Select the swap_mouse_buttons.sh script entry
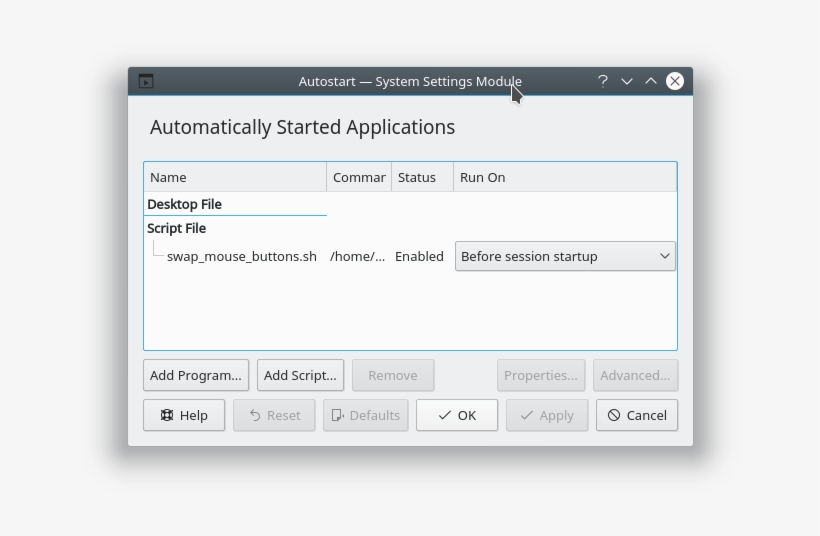Viewport: 820px width, 536px height. click(241, 256)
